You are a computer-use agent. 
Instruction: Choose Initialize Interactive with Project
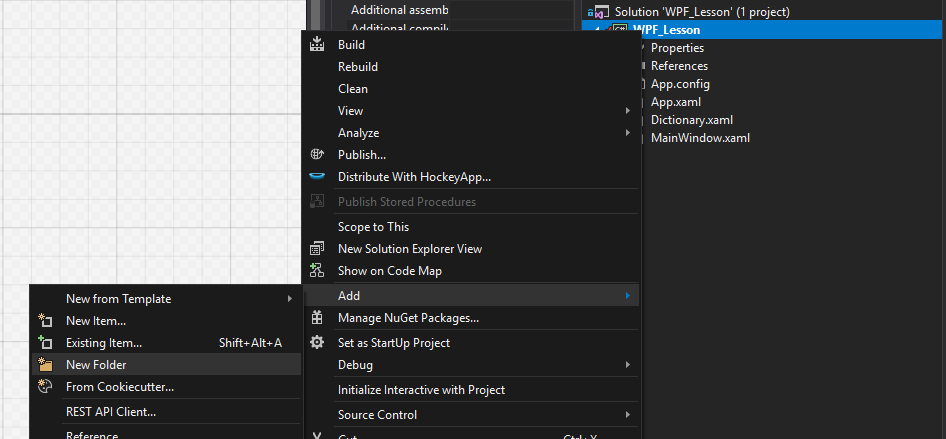(471, 390)
